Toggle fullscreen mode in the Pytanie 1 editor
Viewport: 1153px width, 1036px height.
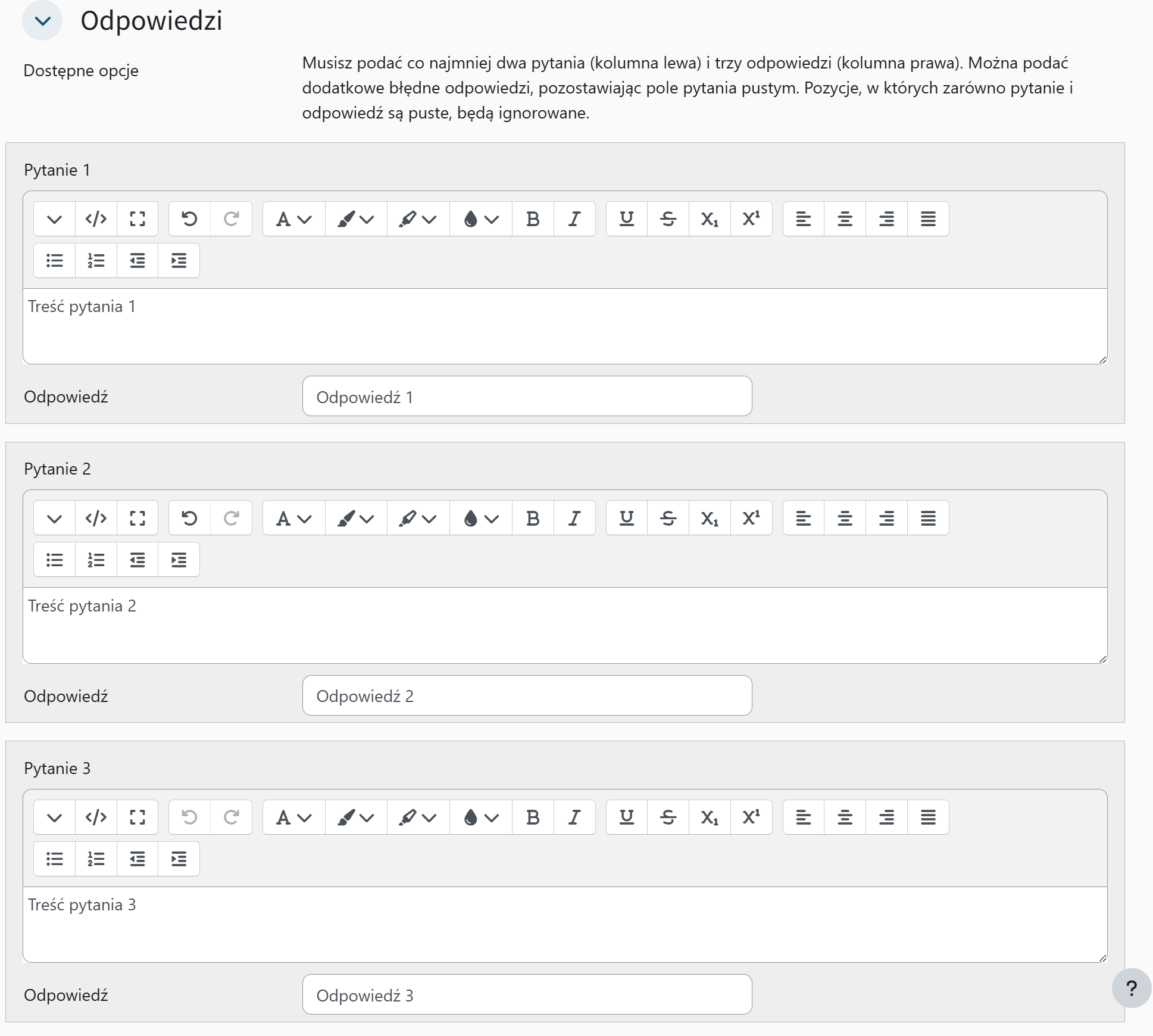click(x=138, y=219)
